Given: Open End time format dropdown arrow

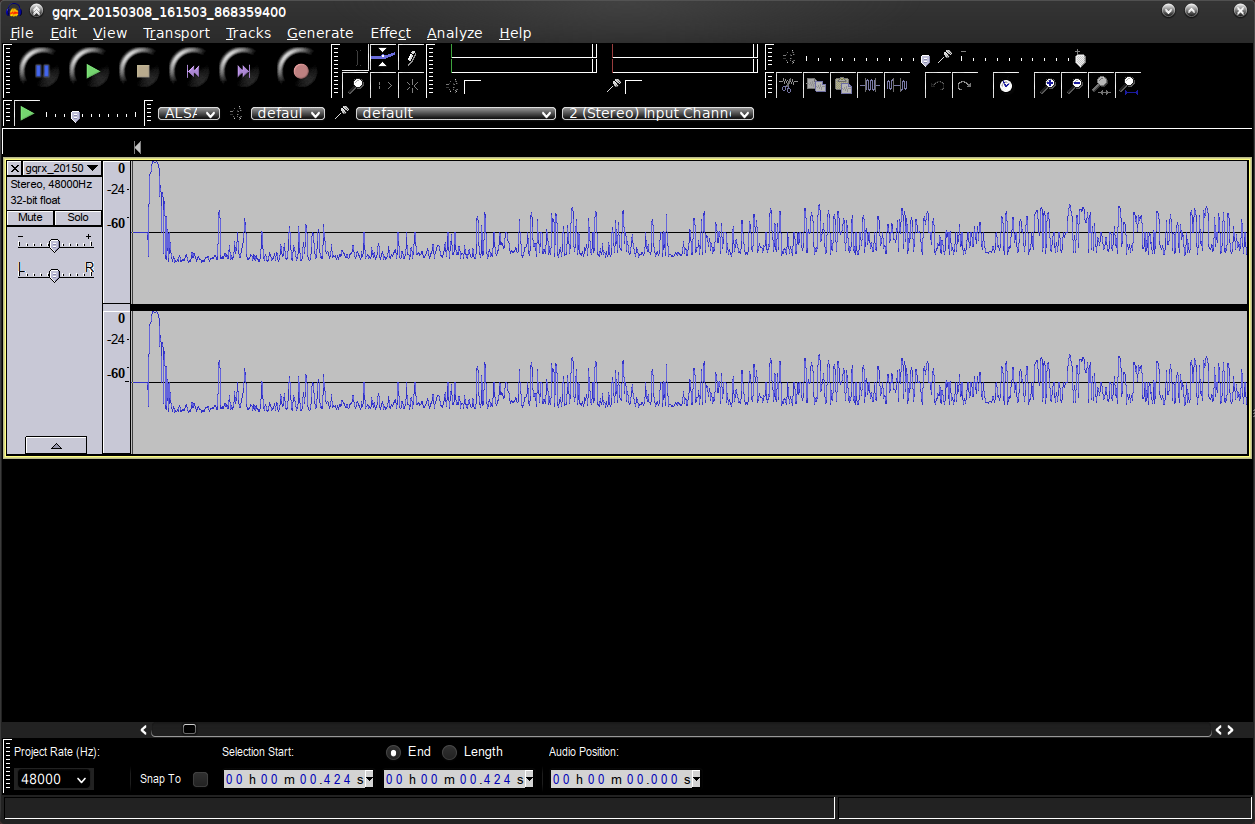Looking at the screenshot, I should pyautogui.click(x=528, y=779).
